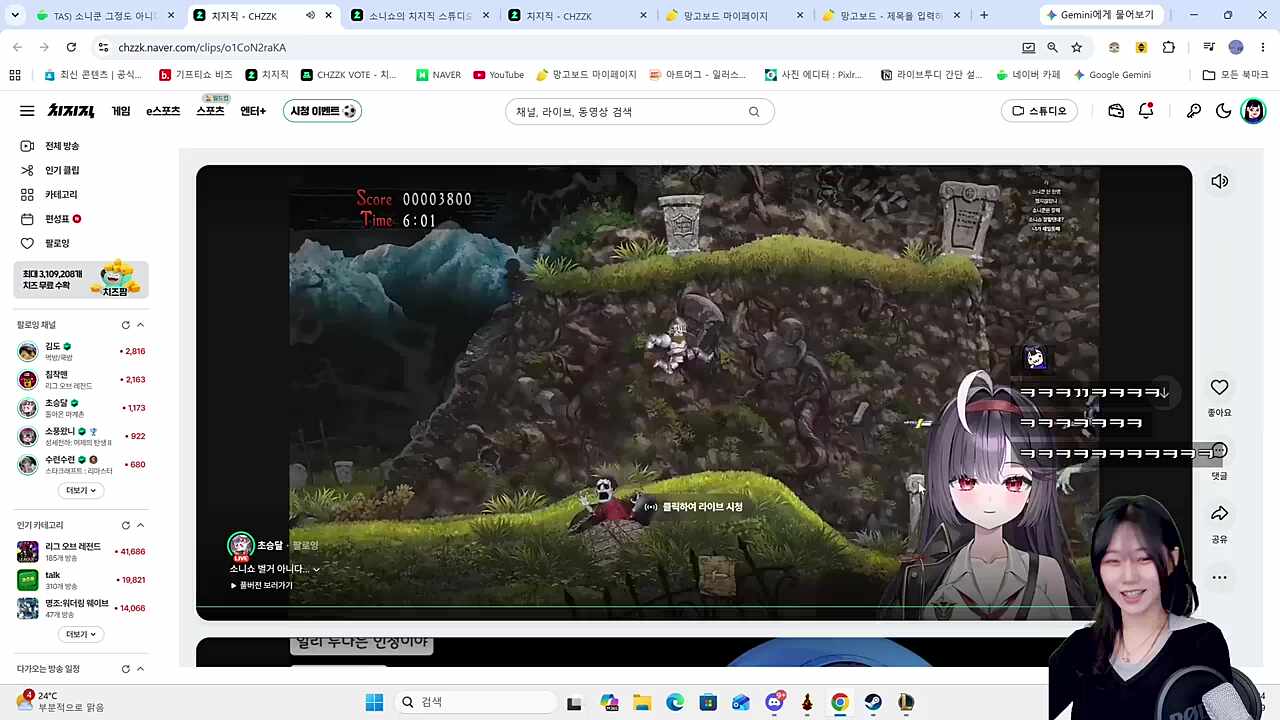Open the profile avatar in the header
Screen dimensions: 1280x720
(1253, 111)
